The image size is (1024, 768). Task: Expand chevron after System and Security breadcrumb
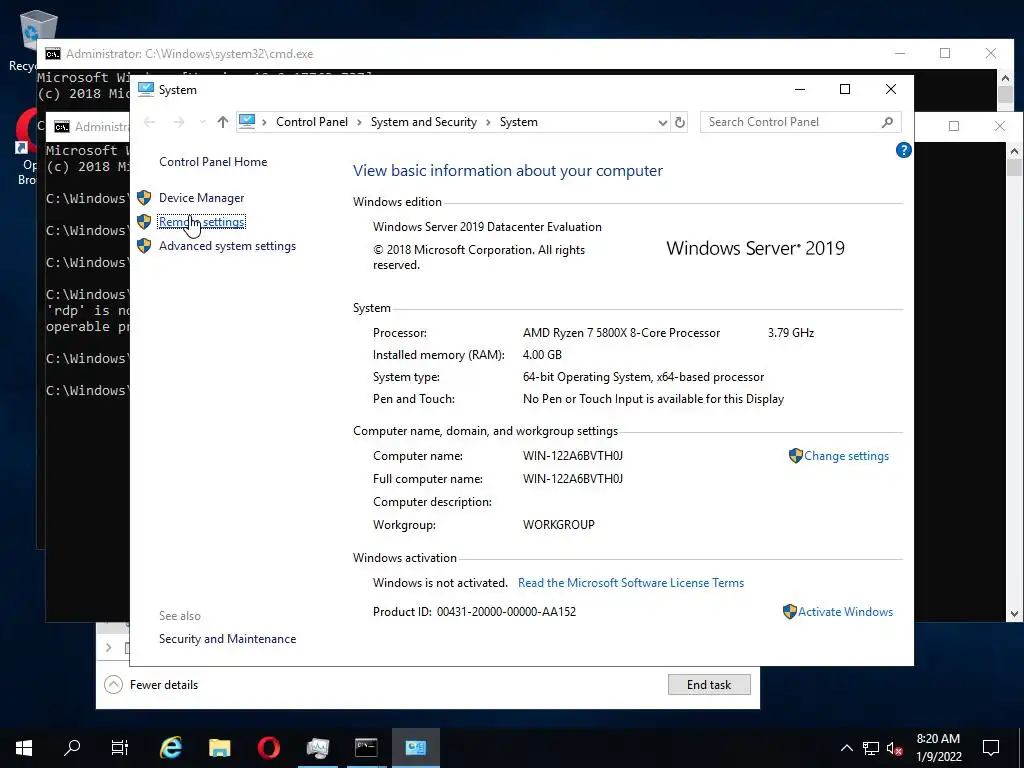pyautogui.click(x=488, y=122)
